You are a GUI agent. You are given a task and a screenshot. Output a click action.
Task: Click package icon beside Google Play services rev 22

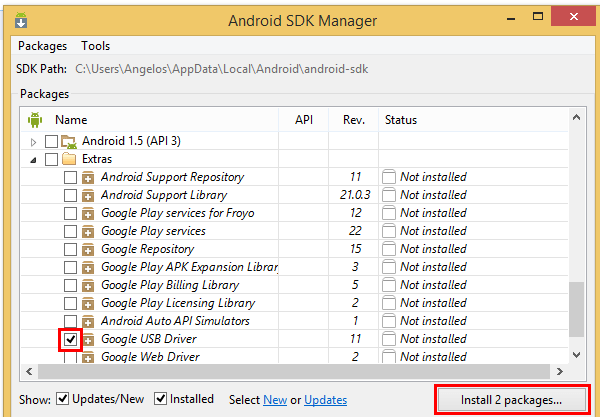(x=88, y=231)
